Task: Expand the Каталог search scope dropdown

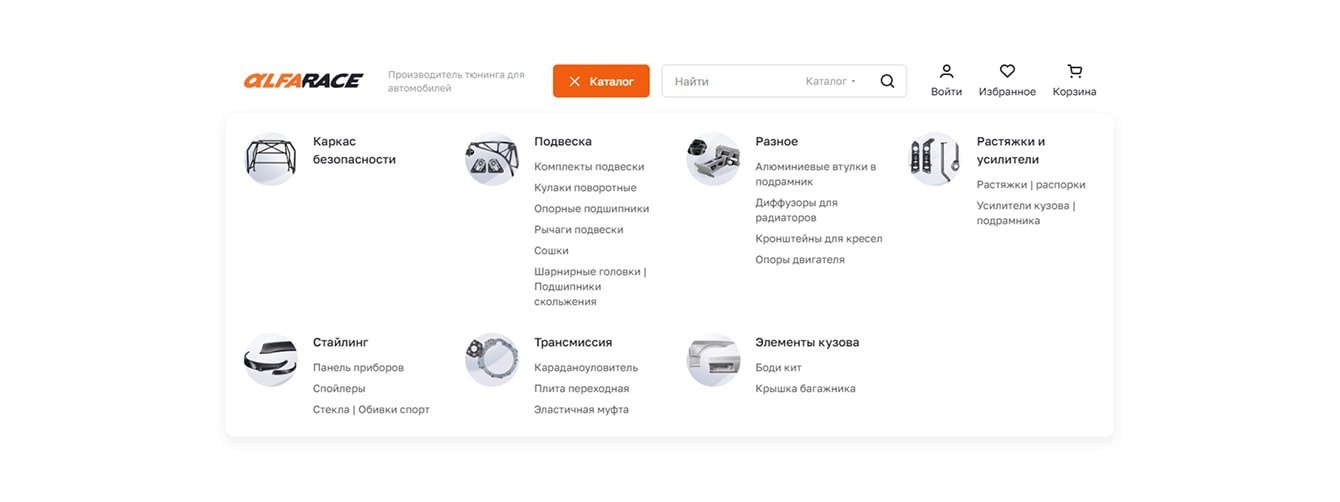Action: pyautogui.click(x=831, y=81)
